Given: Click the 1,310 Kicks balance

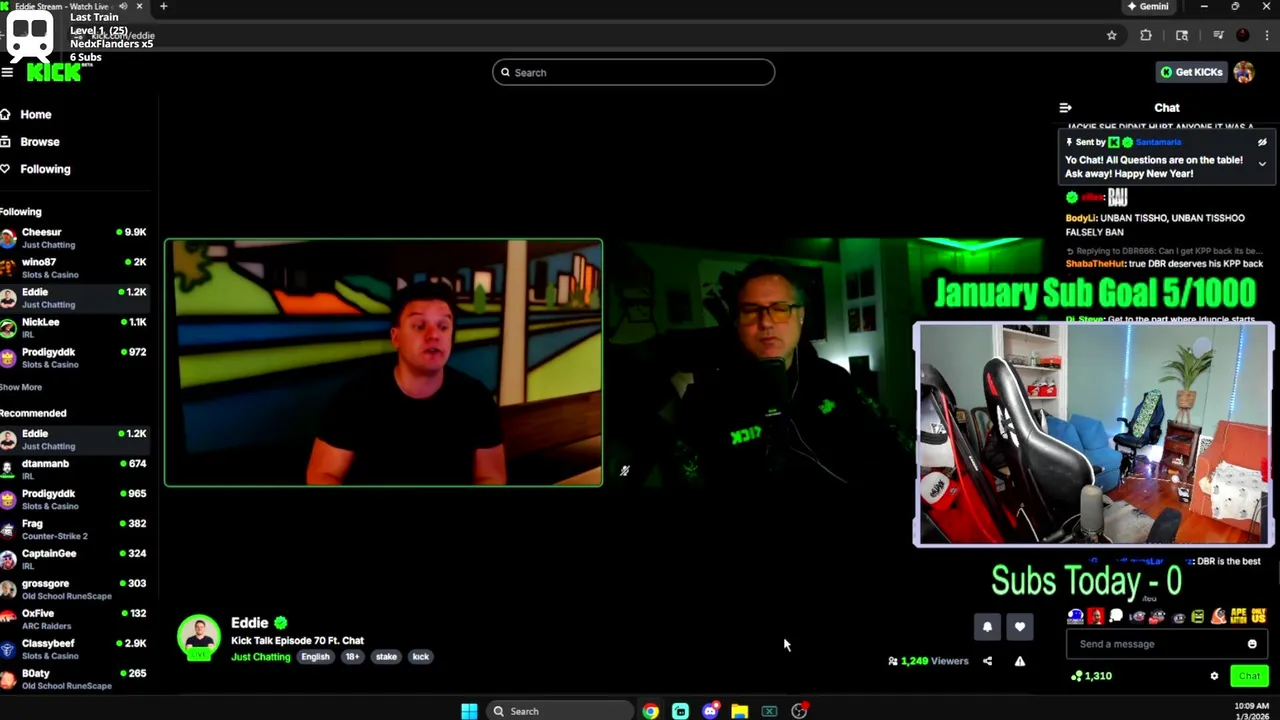Looking at the screenshot, I should pyautogui.click(x=1091, y=676).
